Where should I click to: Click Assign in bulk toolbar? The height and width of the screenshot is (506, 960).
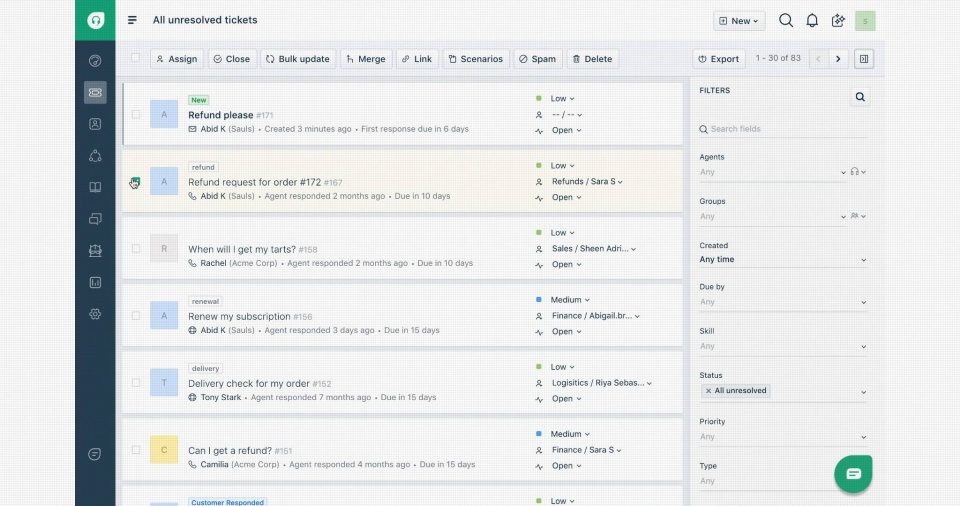coord(177,59)
